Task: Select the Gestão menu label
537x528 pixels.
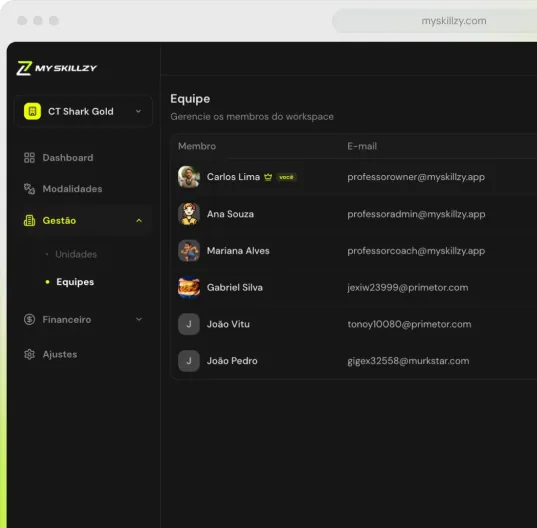Action: (59, 221)
